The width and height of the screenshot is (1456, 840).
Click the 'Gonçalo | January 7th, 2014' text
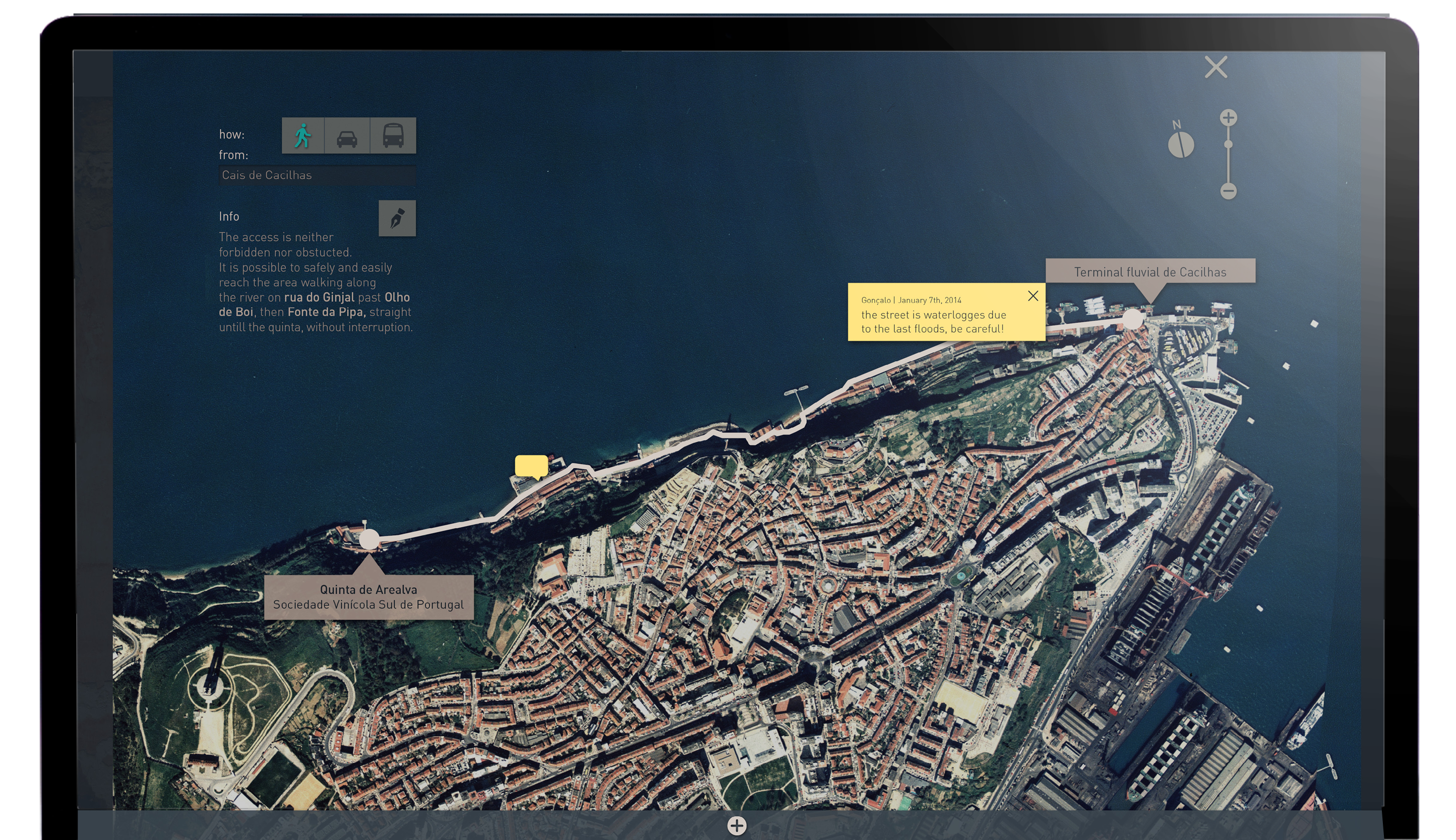click(911, 300)
